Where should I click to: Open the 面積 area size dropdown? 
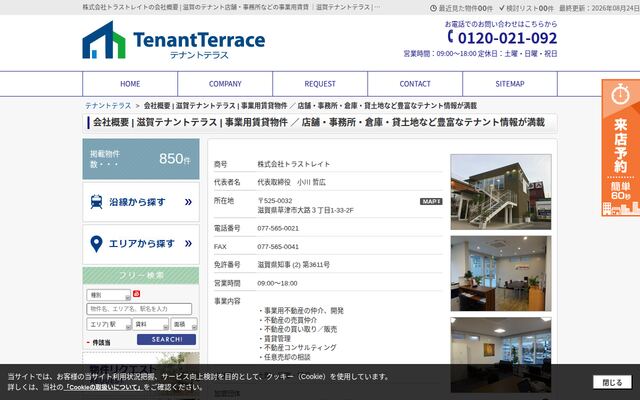tap(184, 324)
